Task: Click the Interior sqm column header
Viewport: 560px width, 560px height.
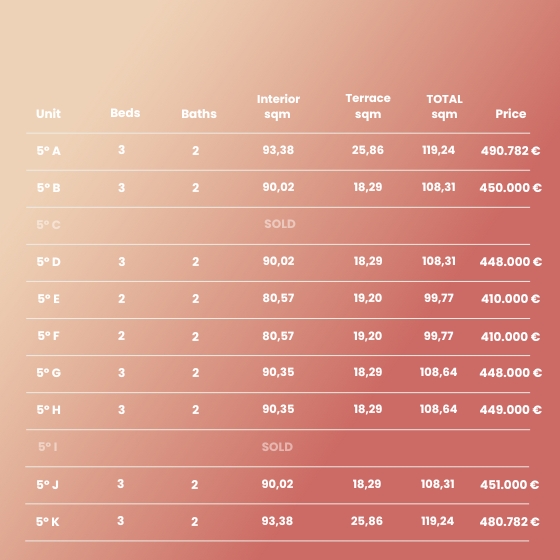Action: 278,106
